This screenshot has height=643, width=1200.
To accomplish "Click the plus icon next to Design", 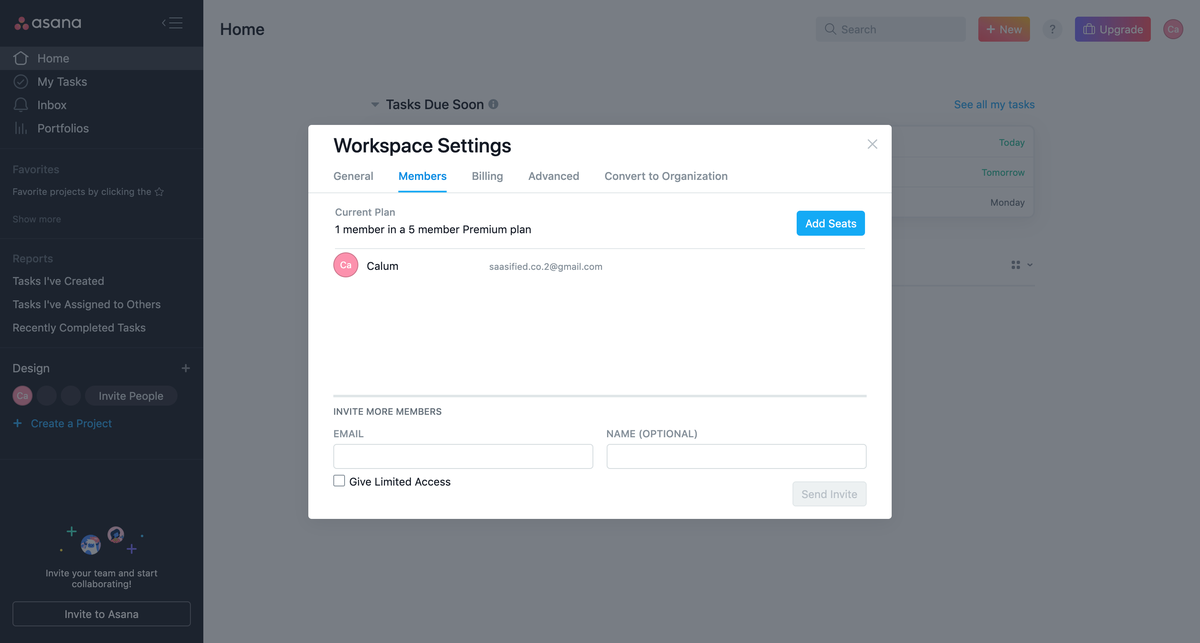I will pos(185,368).
